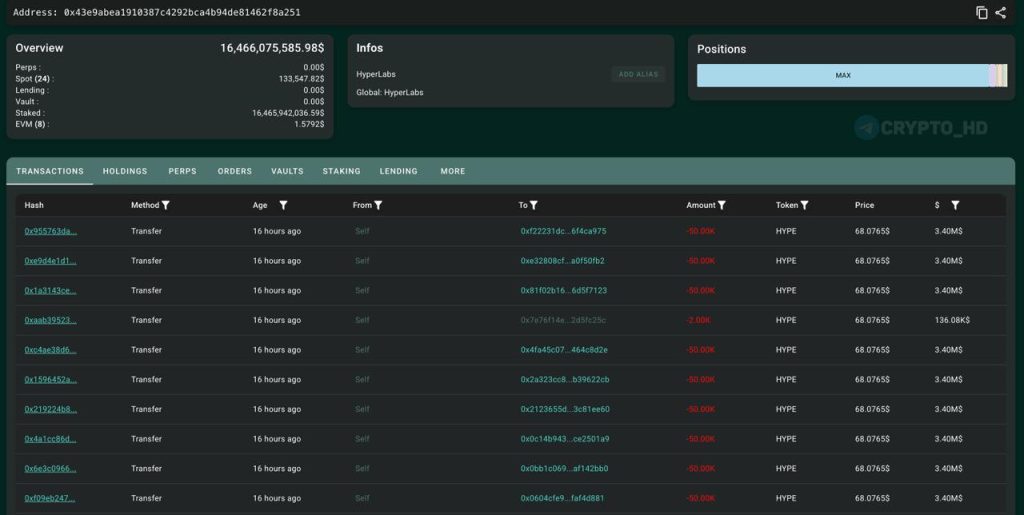Open recipient address 0x0c14b943...ce2501a9
Image resolution: width=1024 pixels, height=515 pixels.
coord(565,439)
